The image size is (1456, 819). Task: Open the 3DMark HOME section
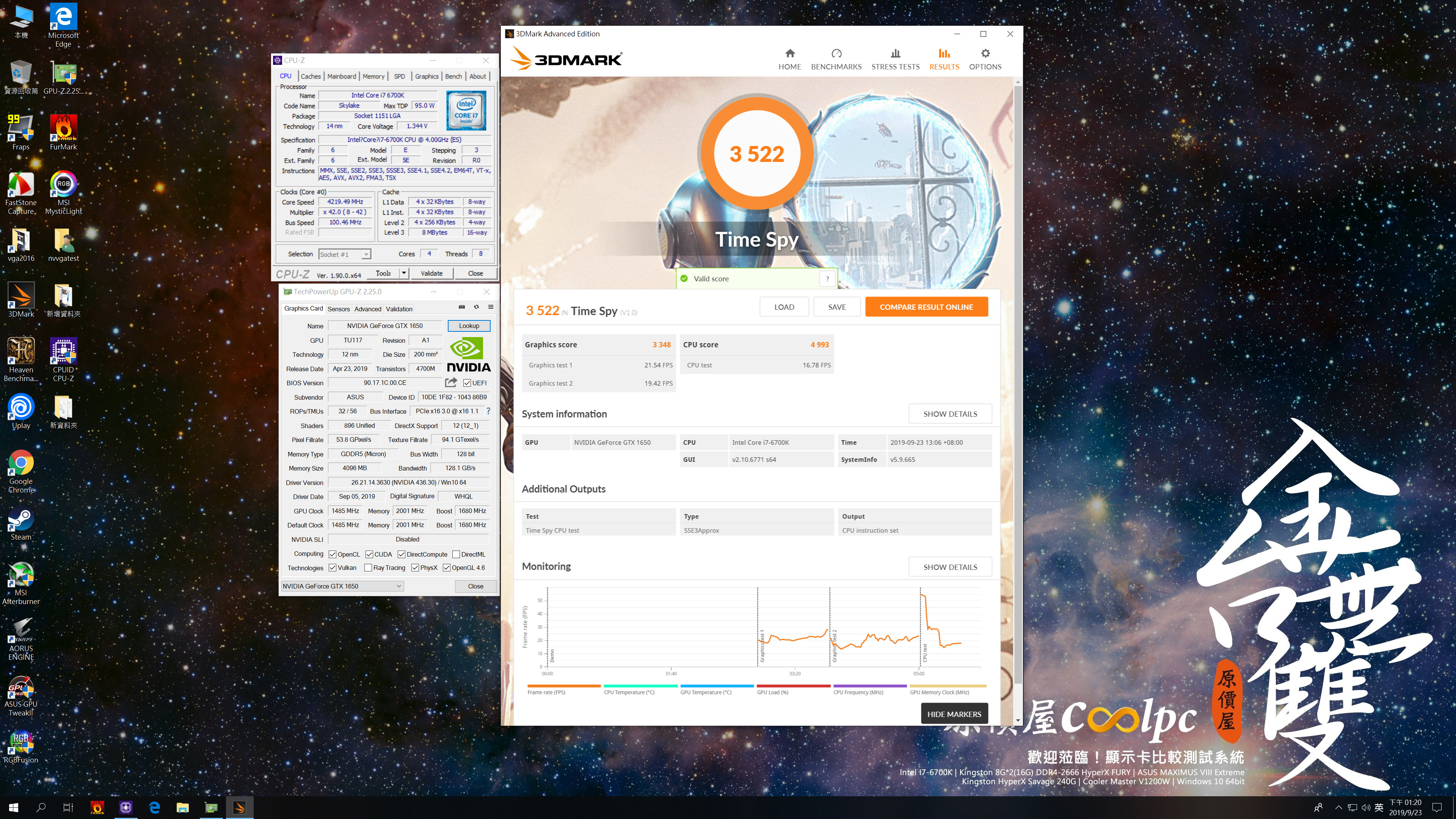pos(789,60)
